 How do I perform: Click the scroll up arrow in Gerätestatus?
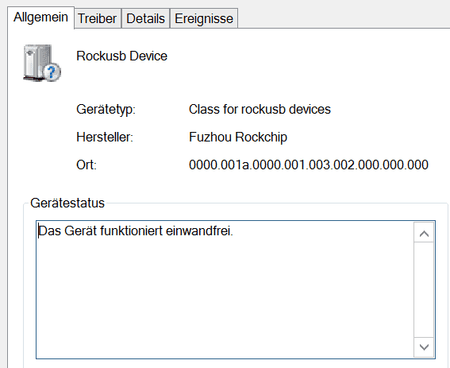point(424,233)
